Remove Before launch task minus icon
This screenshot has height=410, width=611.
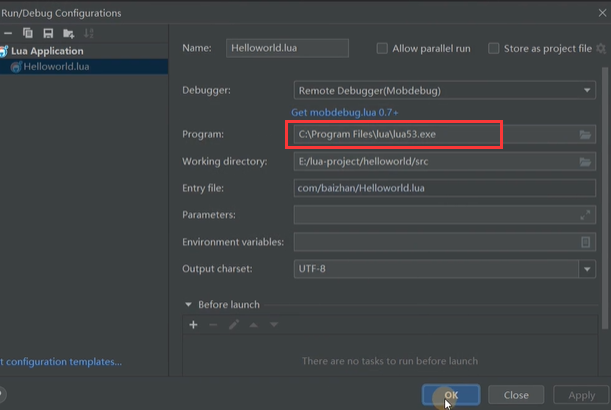[213, 325]
